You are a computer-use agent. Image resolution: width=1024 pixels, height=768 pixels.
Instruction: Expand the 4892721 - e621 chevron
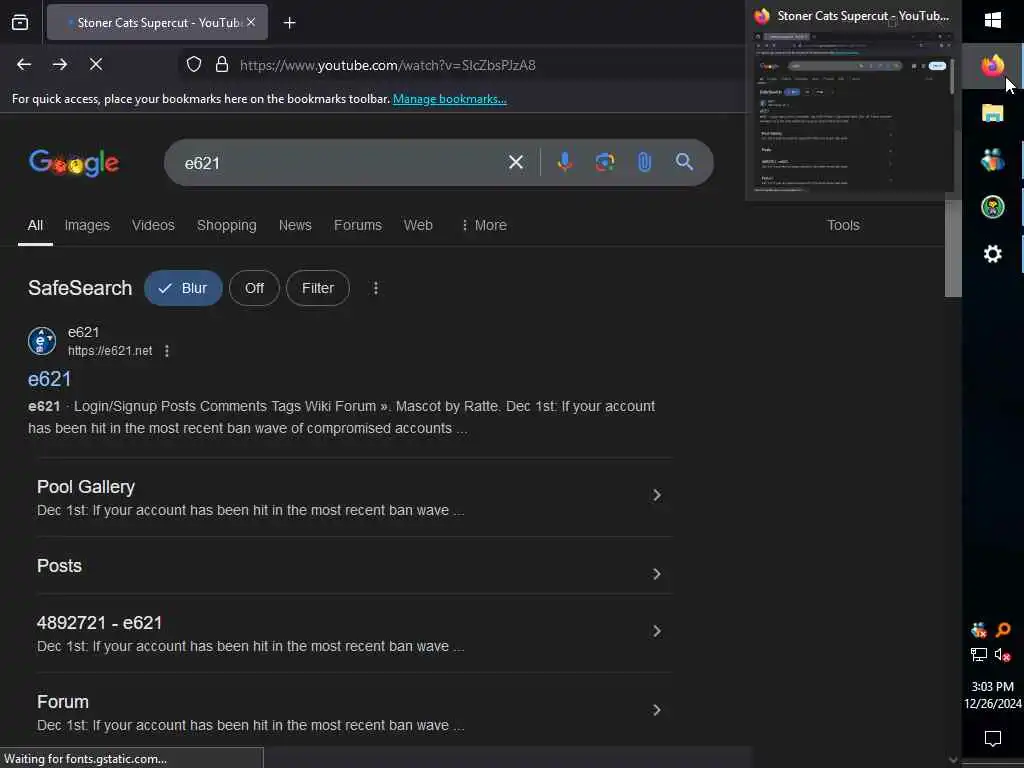coord(657,632)
